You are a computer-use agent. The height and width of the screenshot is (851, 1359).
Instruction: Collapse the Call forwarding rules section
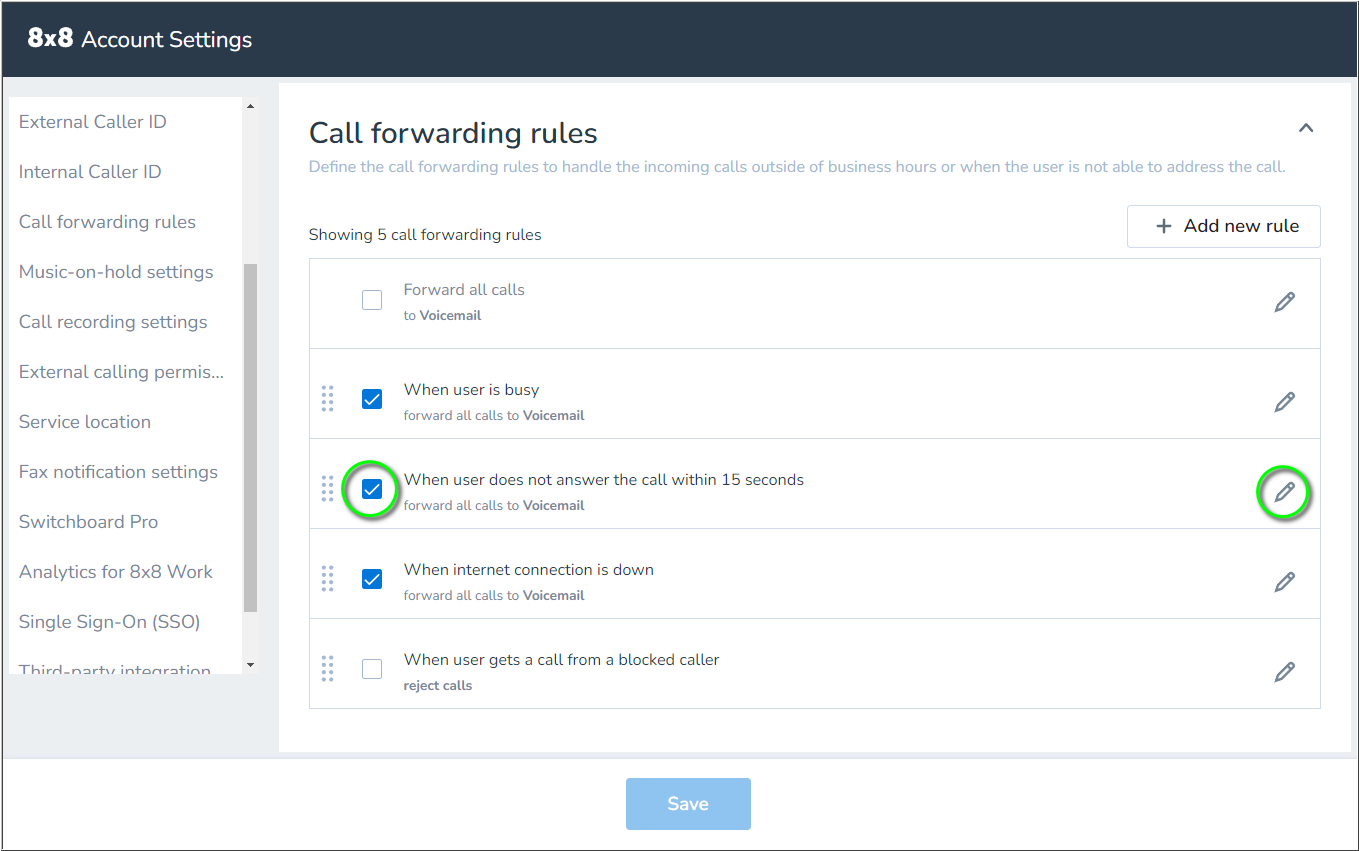(1306, 128)
